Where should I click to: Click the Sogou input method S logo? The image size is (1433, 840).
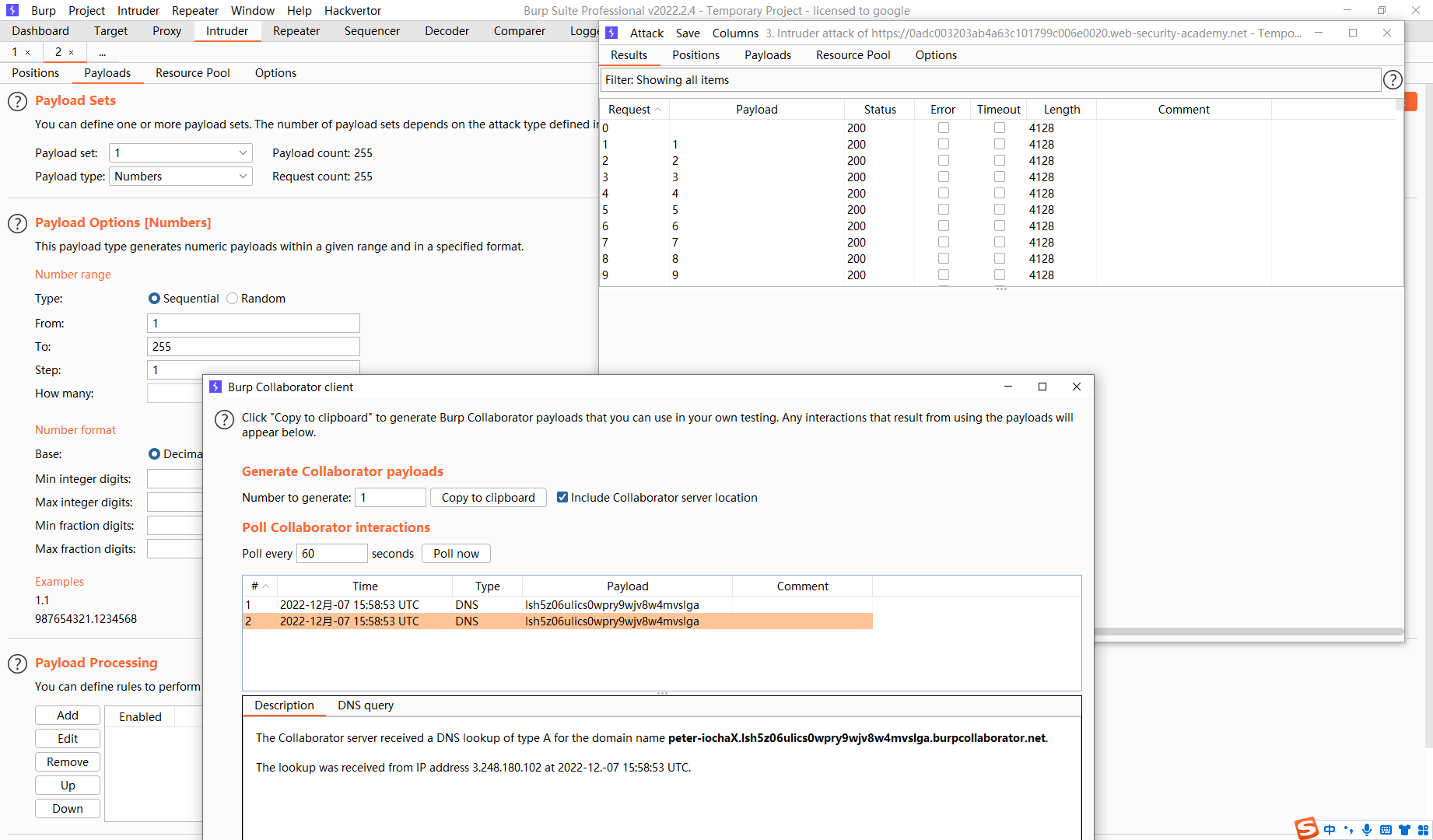point(1306,828)
